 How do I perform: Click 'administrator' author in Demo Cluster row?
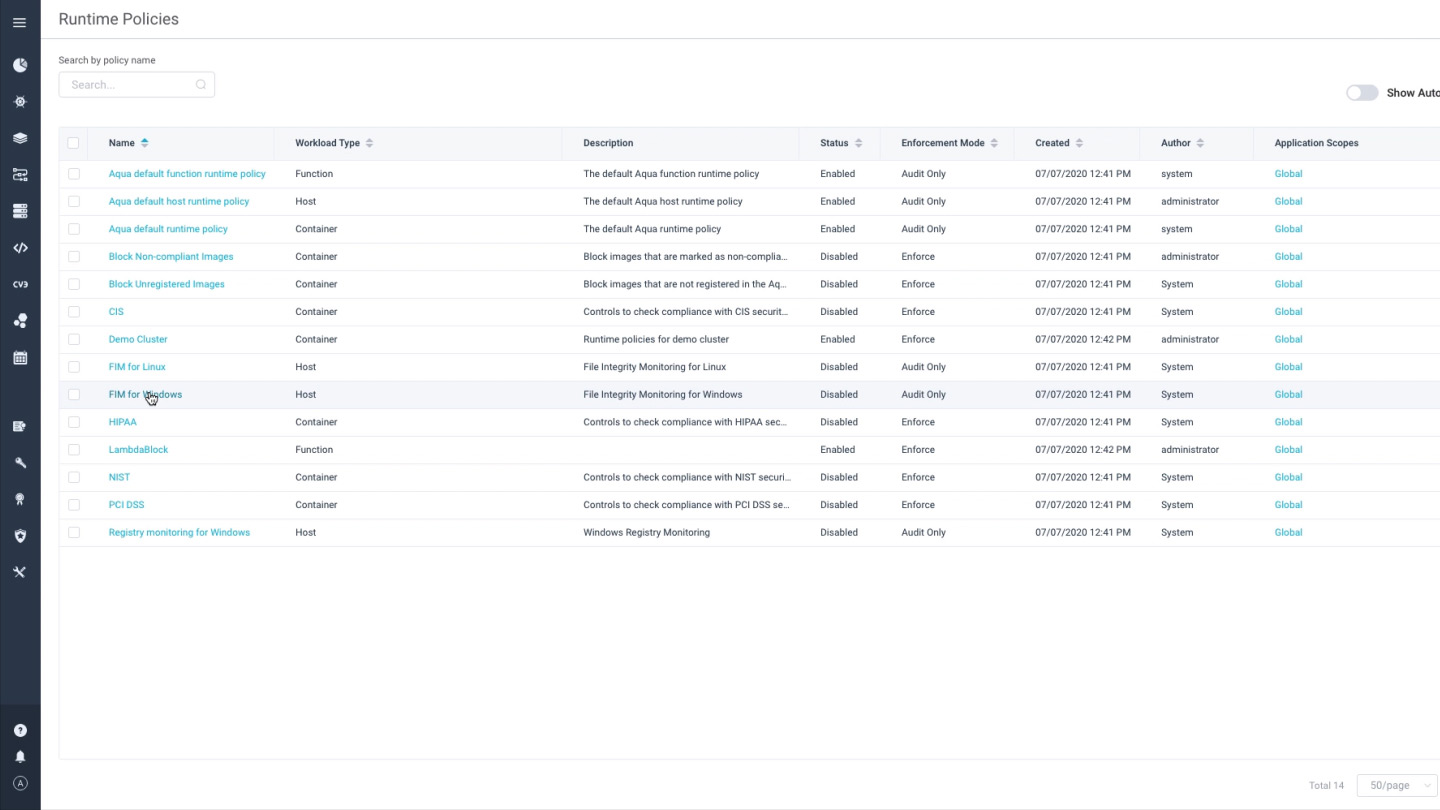coord(1190,339)
